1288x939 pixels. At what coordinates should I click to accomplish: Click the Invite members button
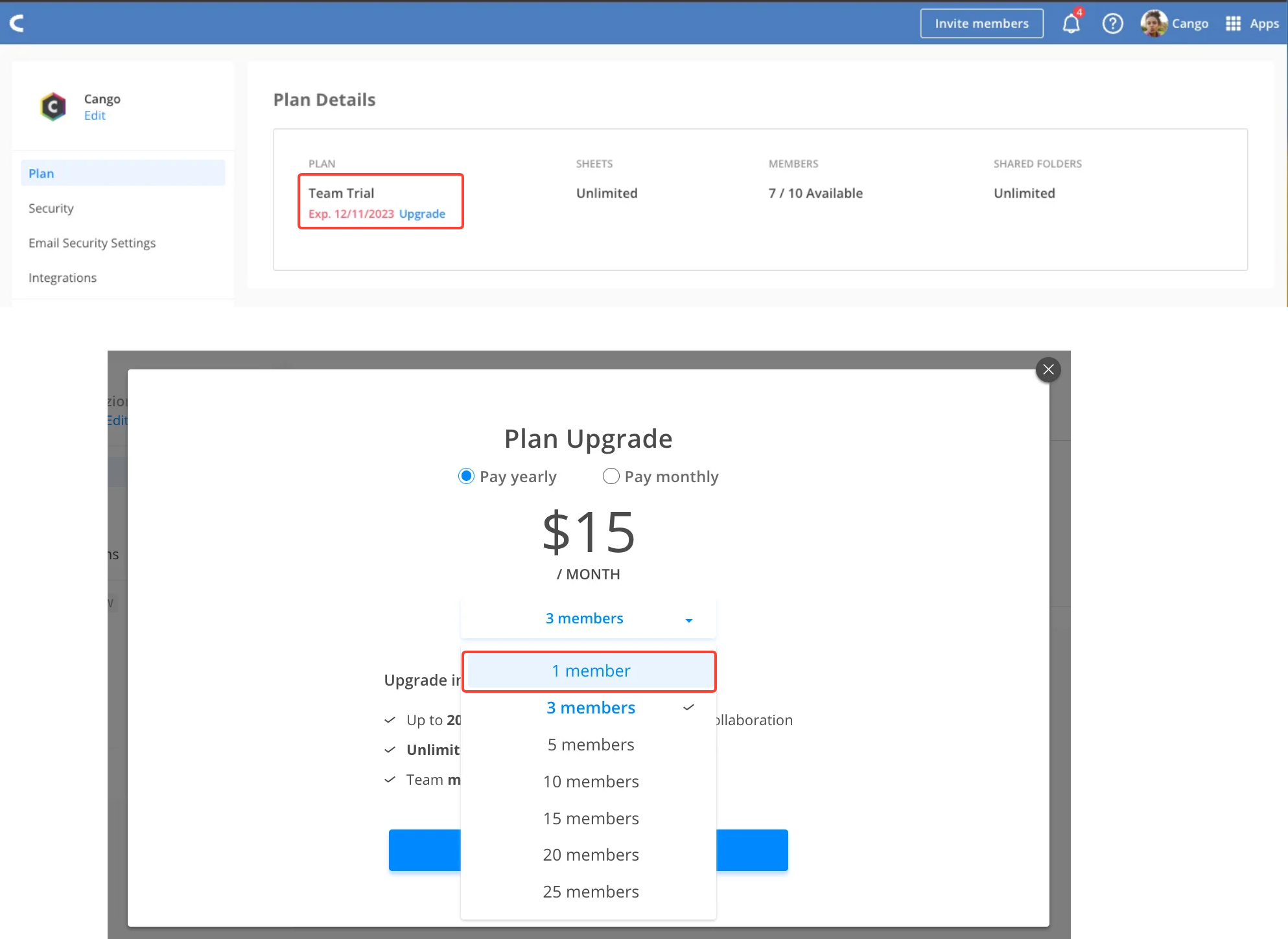[981, 23]
